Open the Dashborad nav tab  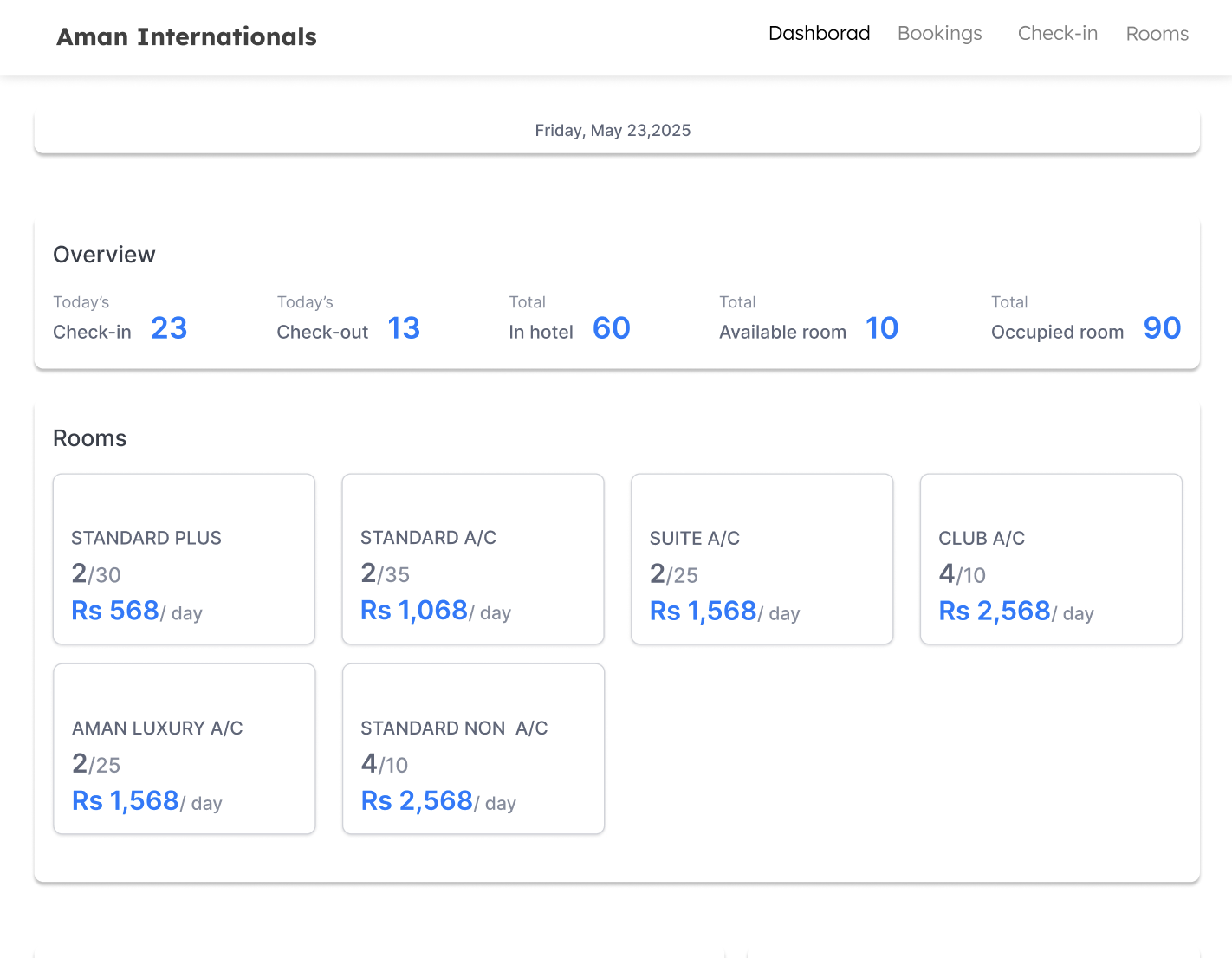click(x=819, y=33)
